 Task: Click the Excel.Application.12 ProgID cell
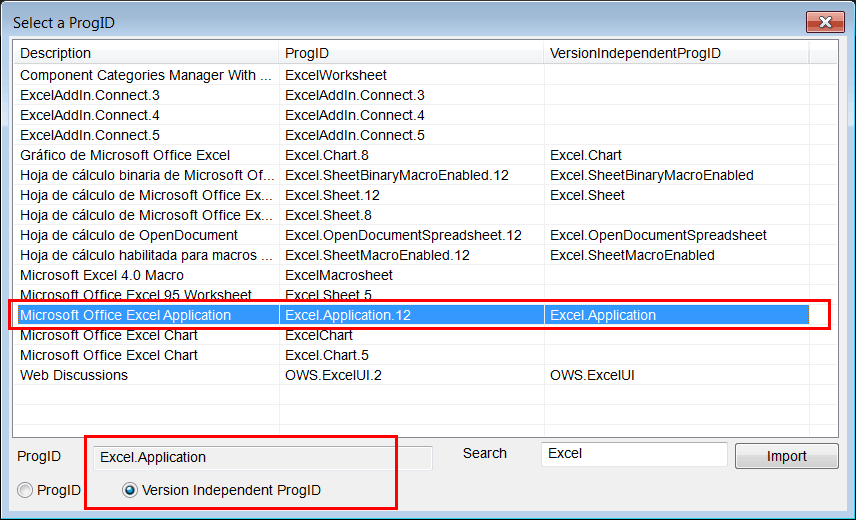(411, 315)
